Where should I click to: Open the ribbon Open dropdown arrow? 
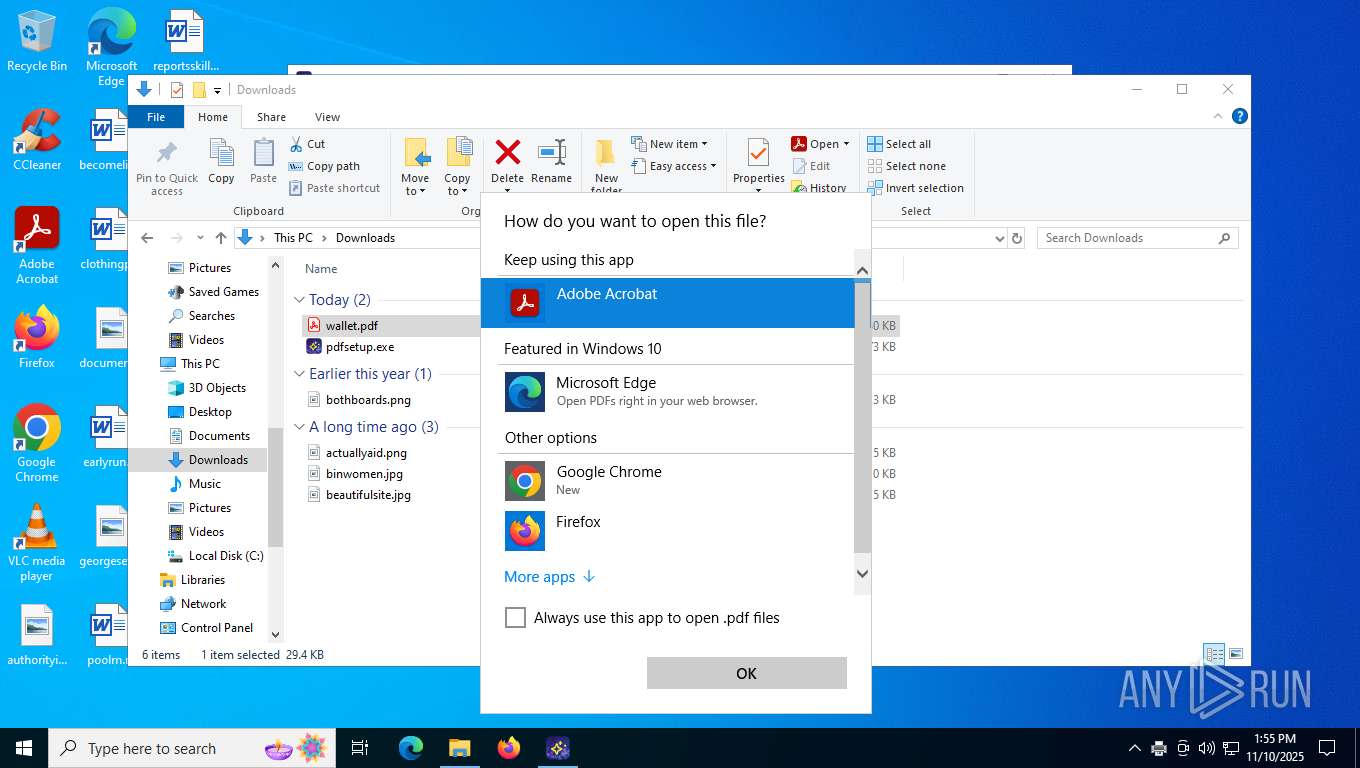point(846,144)
